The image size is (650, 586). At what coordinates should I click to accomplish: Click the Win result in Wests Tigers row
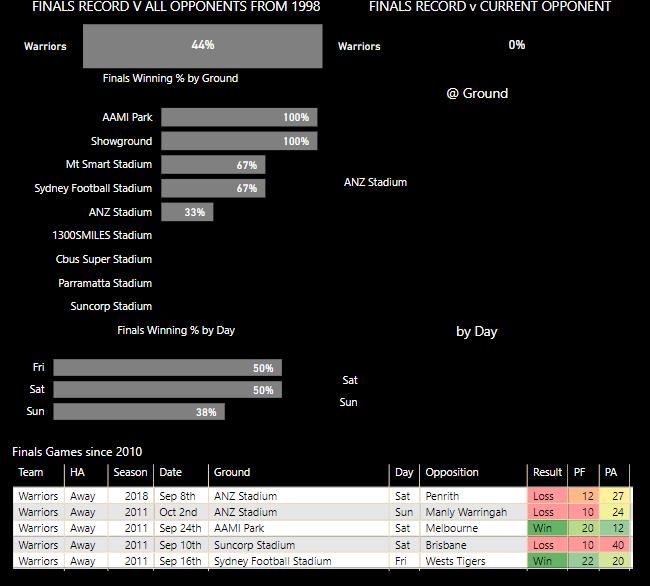click(x=547, y=561)
